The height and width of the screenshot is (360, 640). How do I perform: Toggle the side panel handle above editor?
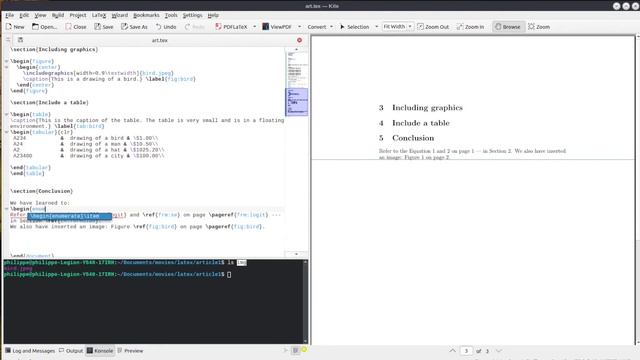8,40
